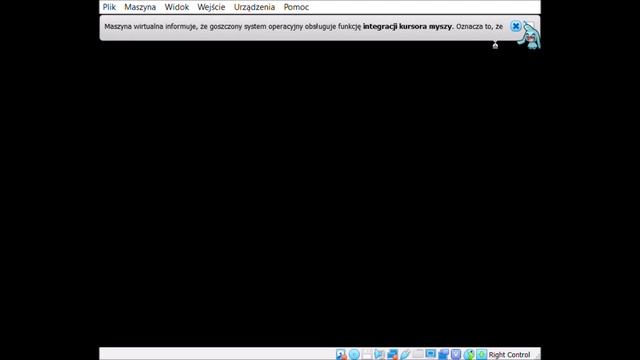Click the mouse integration notification message text
640x360 pixels.
point(303,27)
